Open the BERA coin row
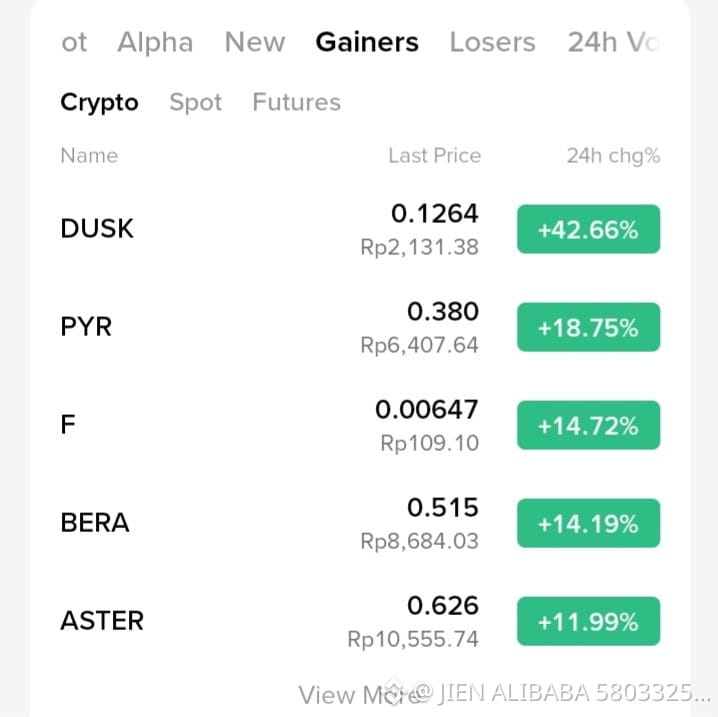 point(360,523)
